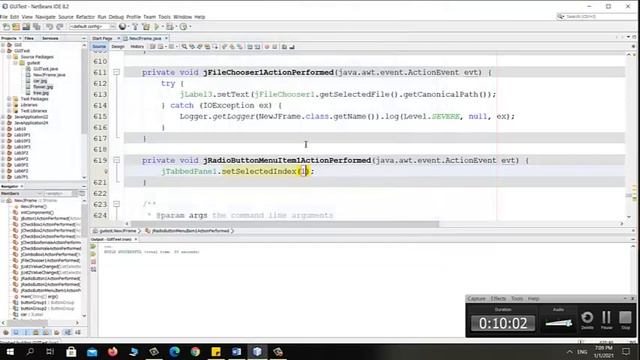
Task: Collapse the code fold at line 619
Action: (x=116, y=160)
